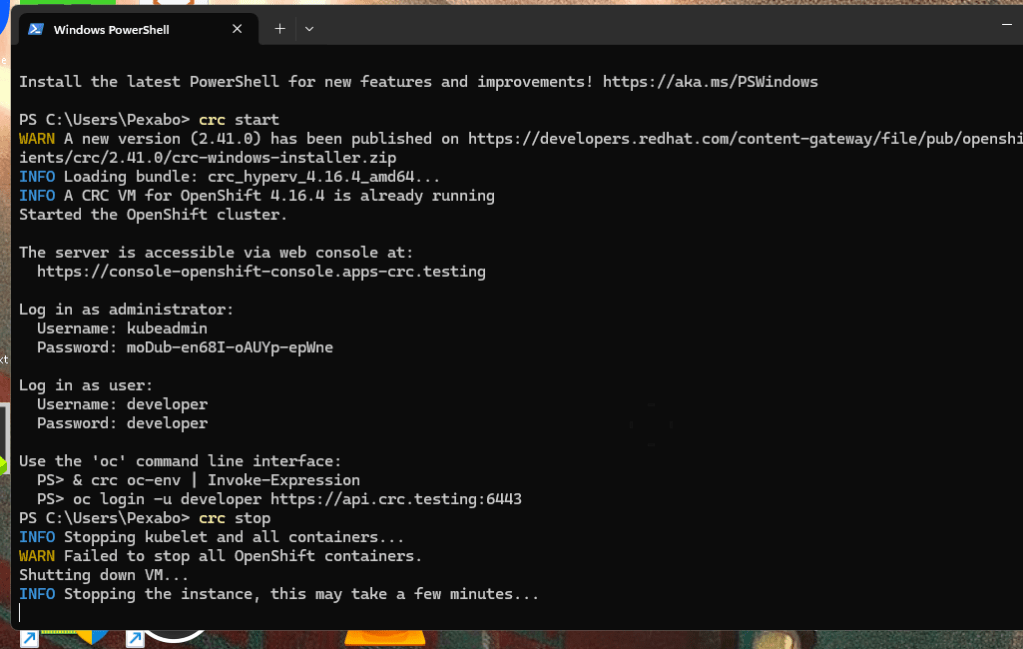
Task: Click the developers.redhat.com download URL
Action: coord(745,139)
